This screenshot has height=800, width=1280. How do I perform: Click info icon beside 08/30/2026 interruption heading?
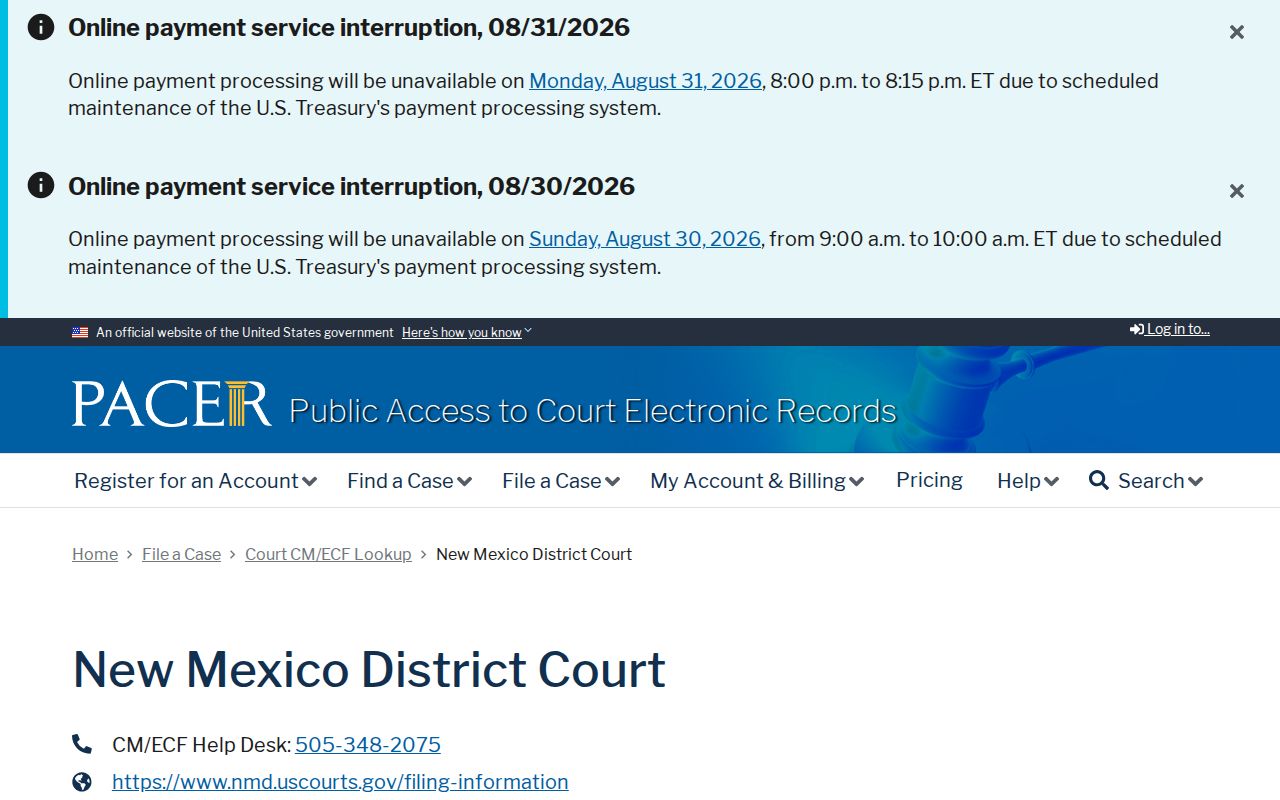pyautogui.click(x=41, y=185)
